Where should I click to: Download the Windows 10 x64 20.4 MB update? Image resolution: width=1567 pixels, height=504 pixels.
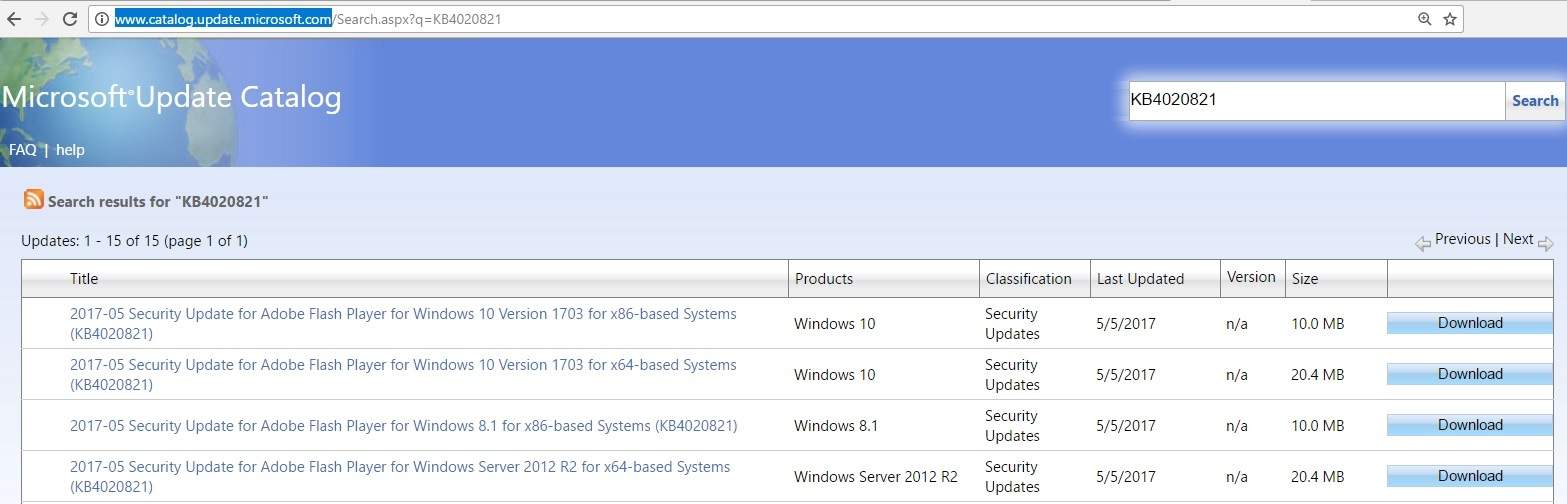click(x=1470, y=374)
